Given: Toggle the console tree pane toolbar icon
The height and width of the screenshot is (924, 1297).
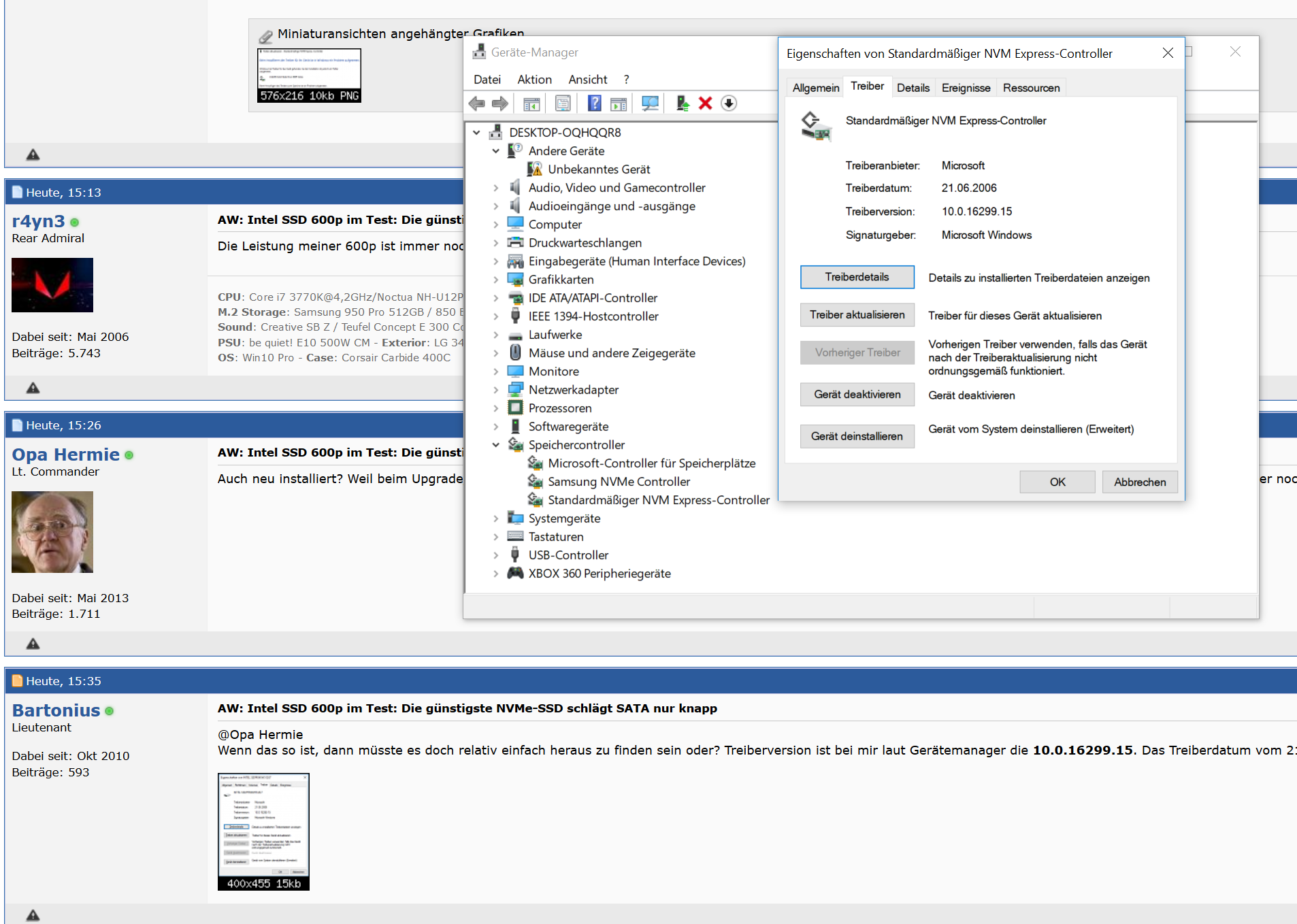Looking at the screenshot, I should (x=531, y=103).
